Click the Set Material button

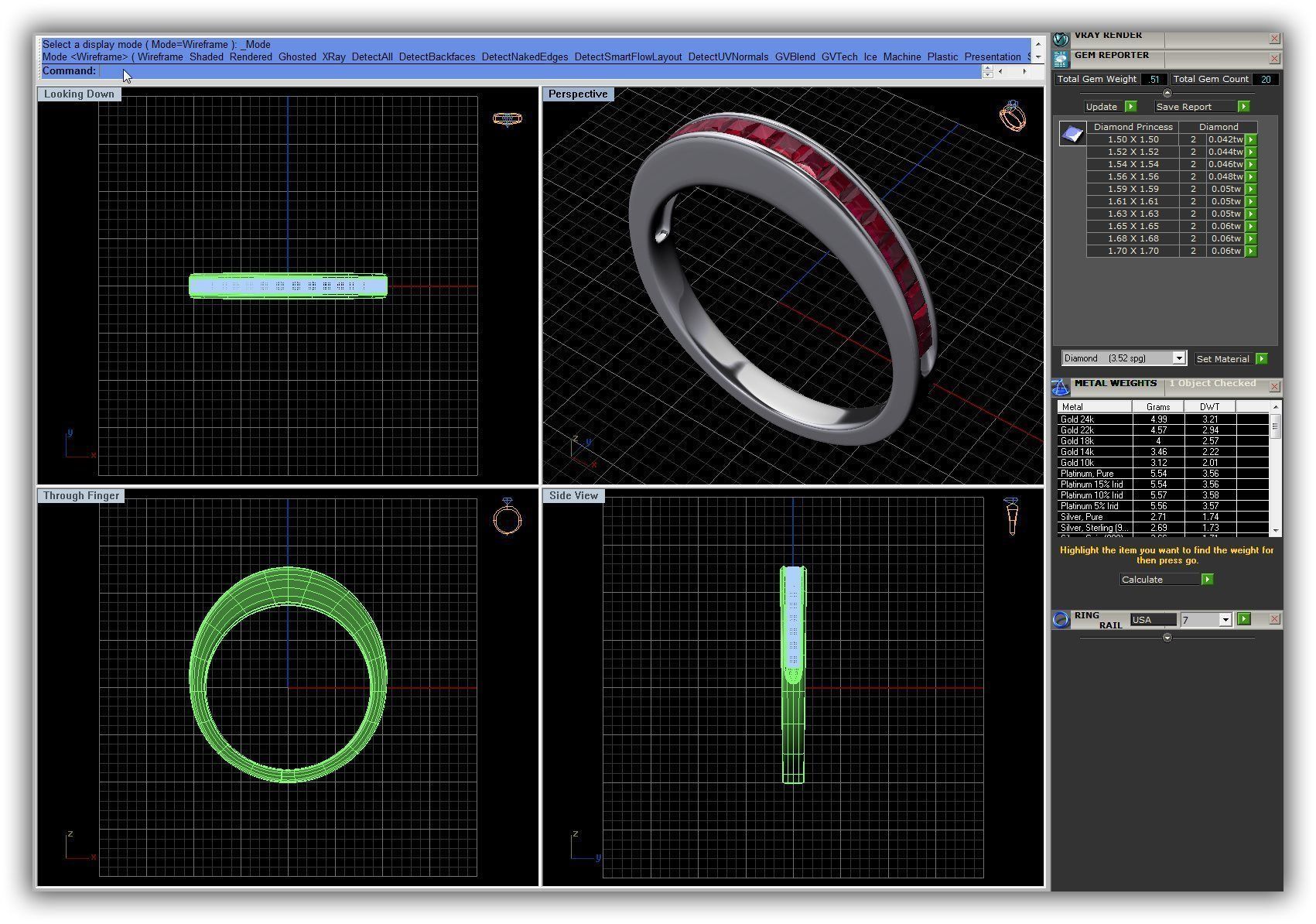coord(1223,359)
